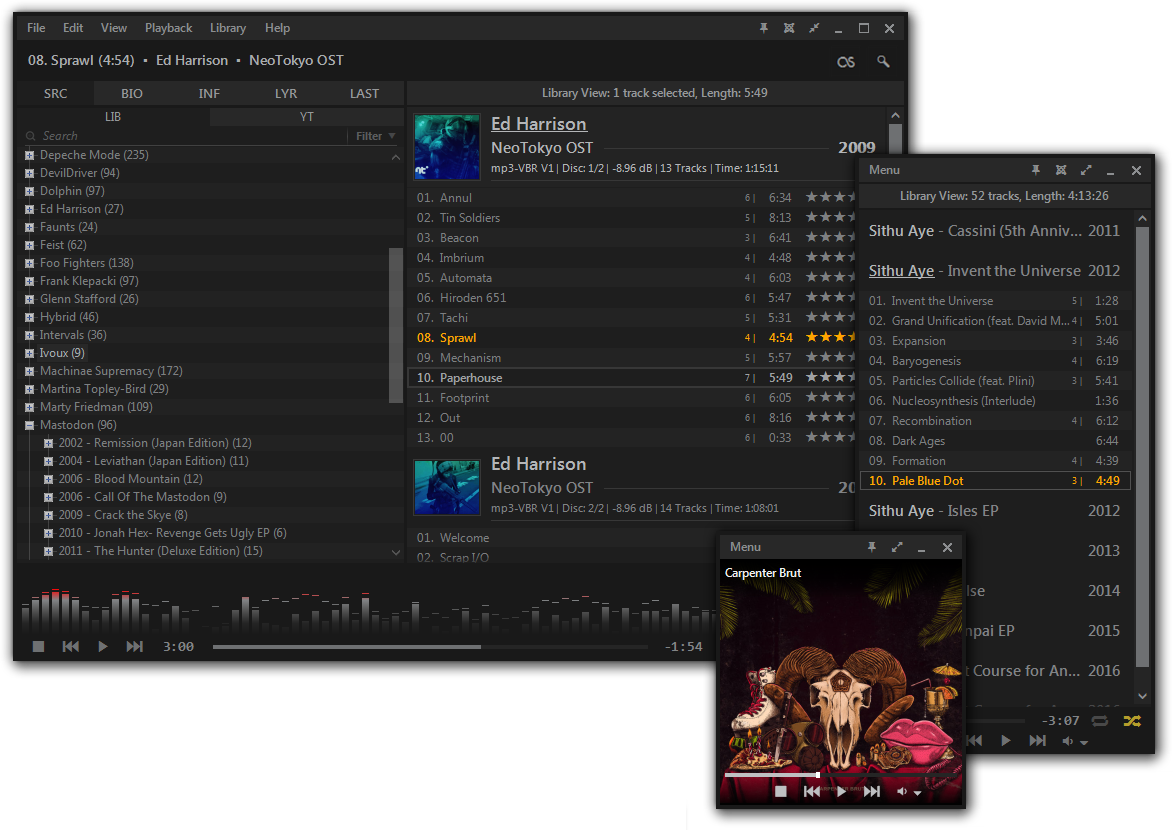Stop playback in the main window
Screen dimensions: 1173x830
pos(38,647)
